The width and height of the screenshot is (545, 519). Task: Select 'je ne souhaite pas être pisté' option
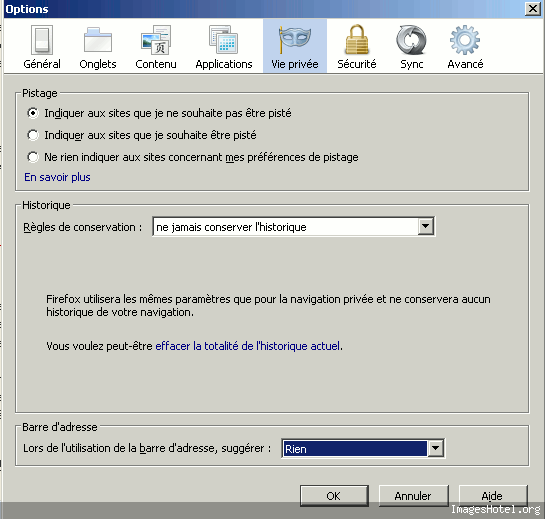[159, 113]
